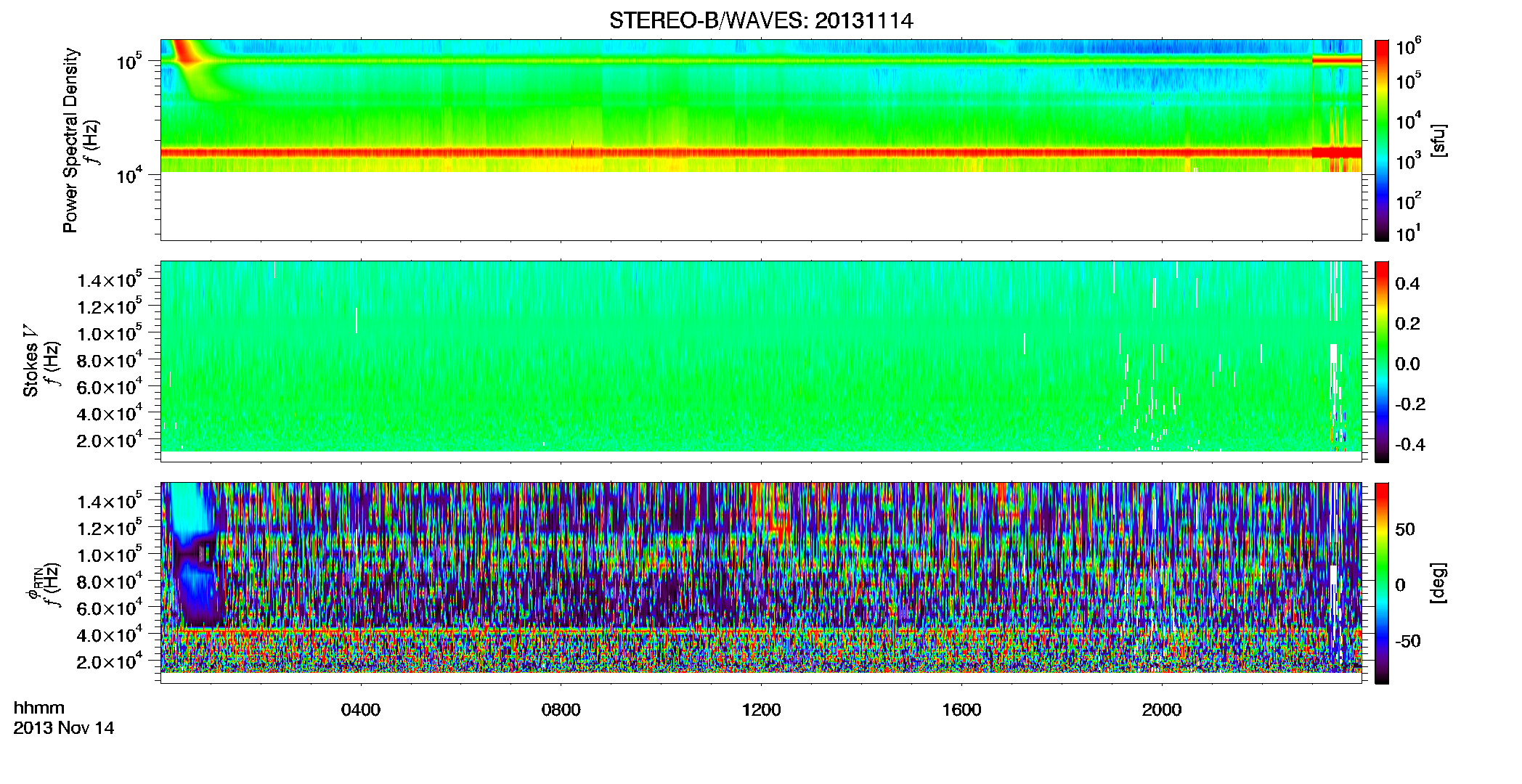Select the 2000 time tick label
Screen dimensions: 1522x784
pyautogui.click(x=1162, y=710)
